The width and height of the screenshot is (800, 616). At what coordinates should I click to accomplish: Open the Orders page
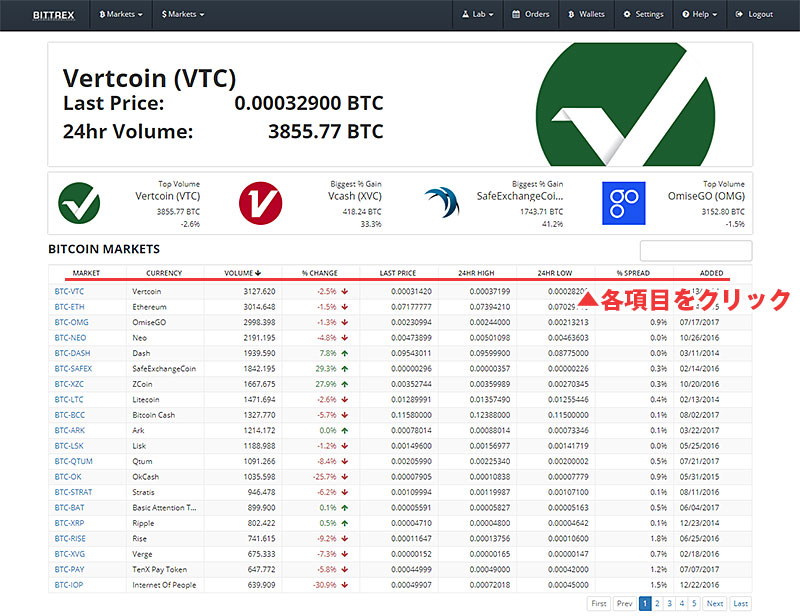531,14
